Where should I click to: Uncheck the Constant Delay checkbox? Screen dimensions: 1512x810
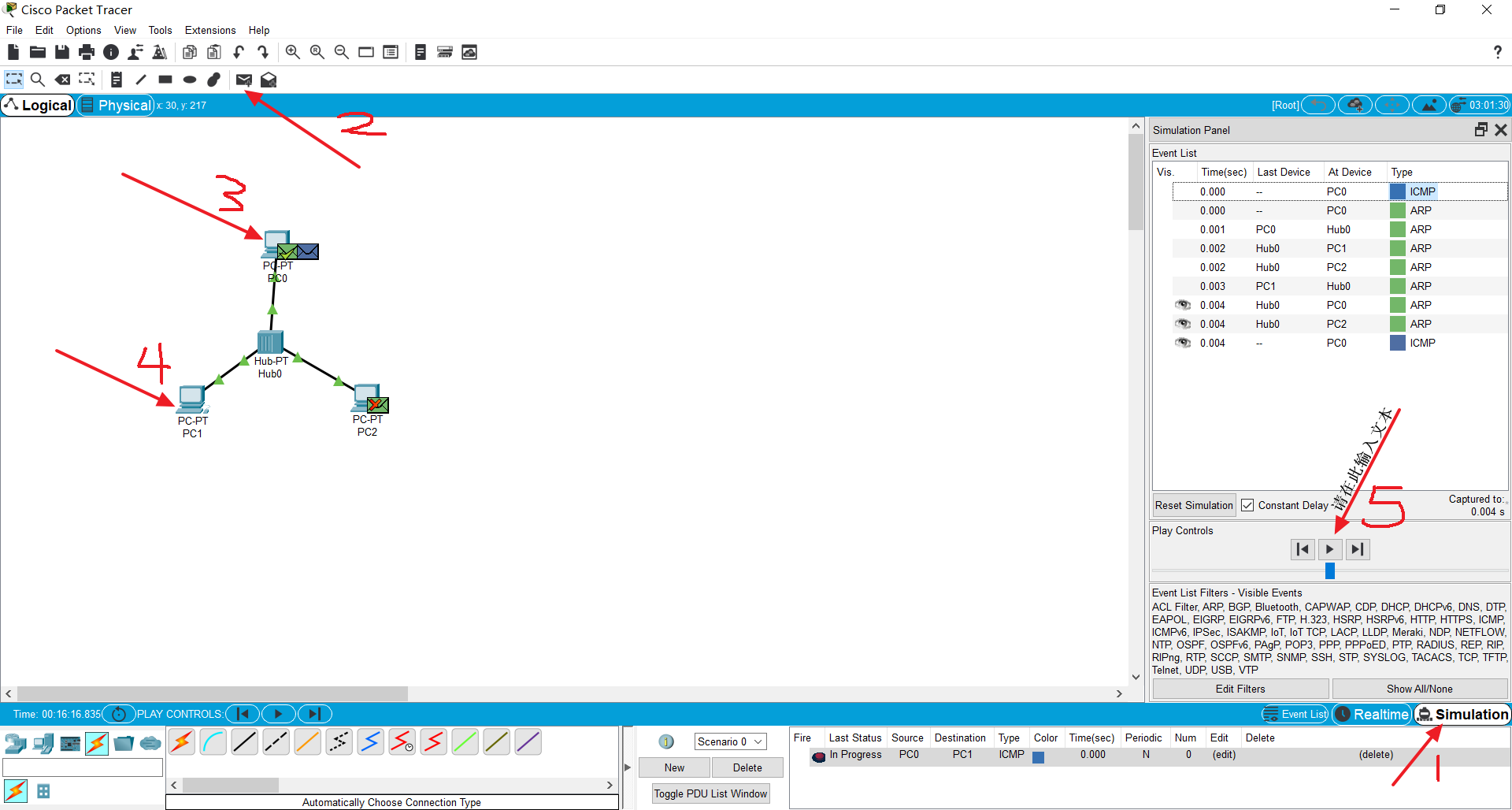[x=1247, y=505]
